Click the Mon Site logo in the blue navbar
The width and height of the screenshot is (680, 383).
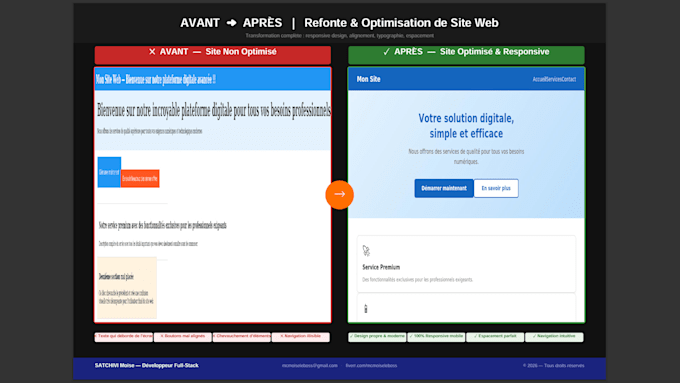(x=369, y=79)
